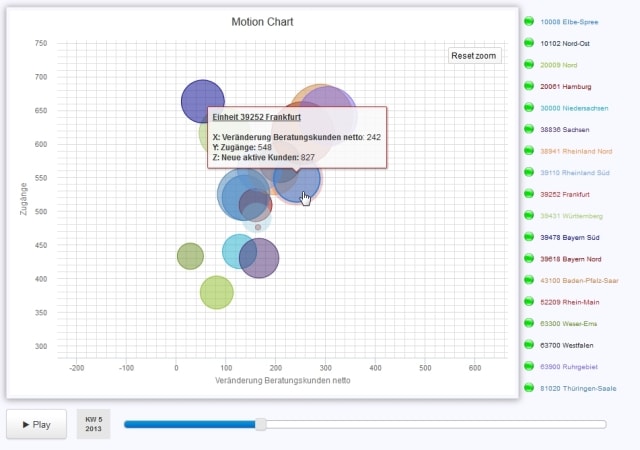Click green icon beside 39478 Bayern Süd
The height and width of the screenshot is (450, 640).
(x=529, y=237)
